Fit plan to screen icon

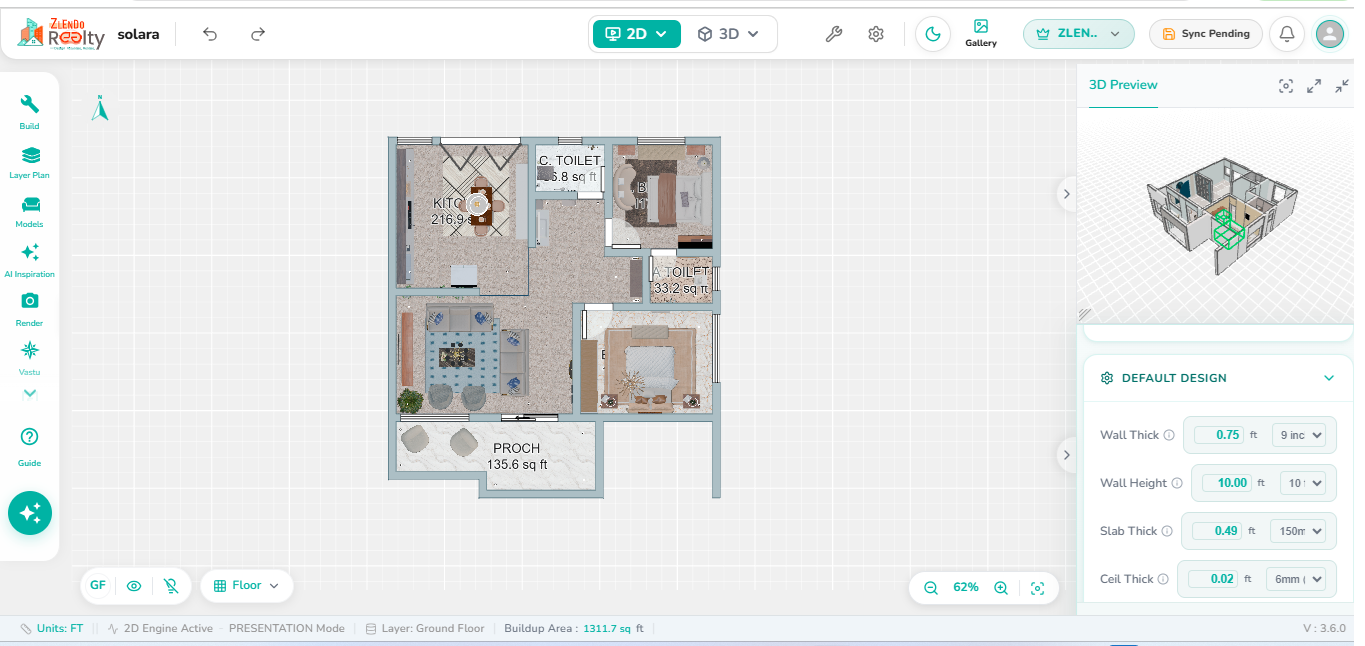[1037, 588]
